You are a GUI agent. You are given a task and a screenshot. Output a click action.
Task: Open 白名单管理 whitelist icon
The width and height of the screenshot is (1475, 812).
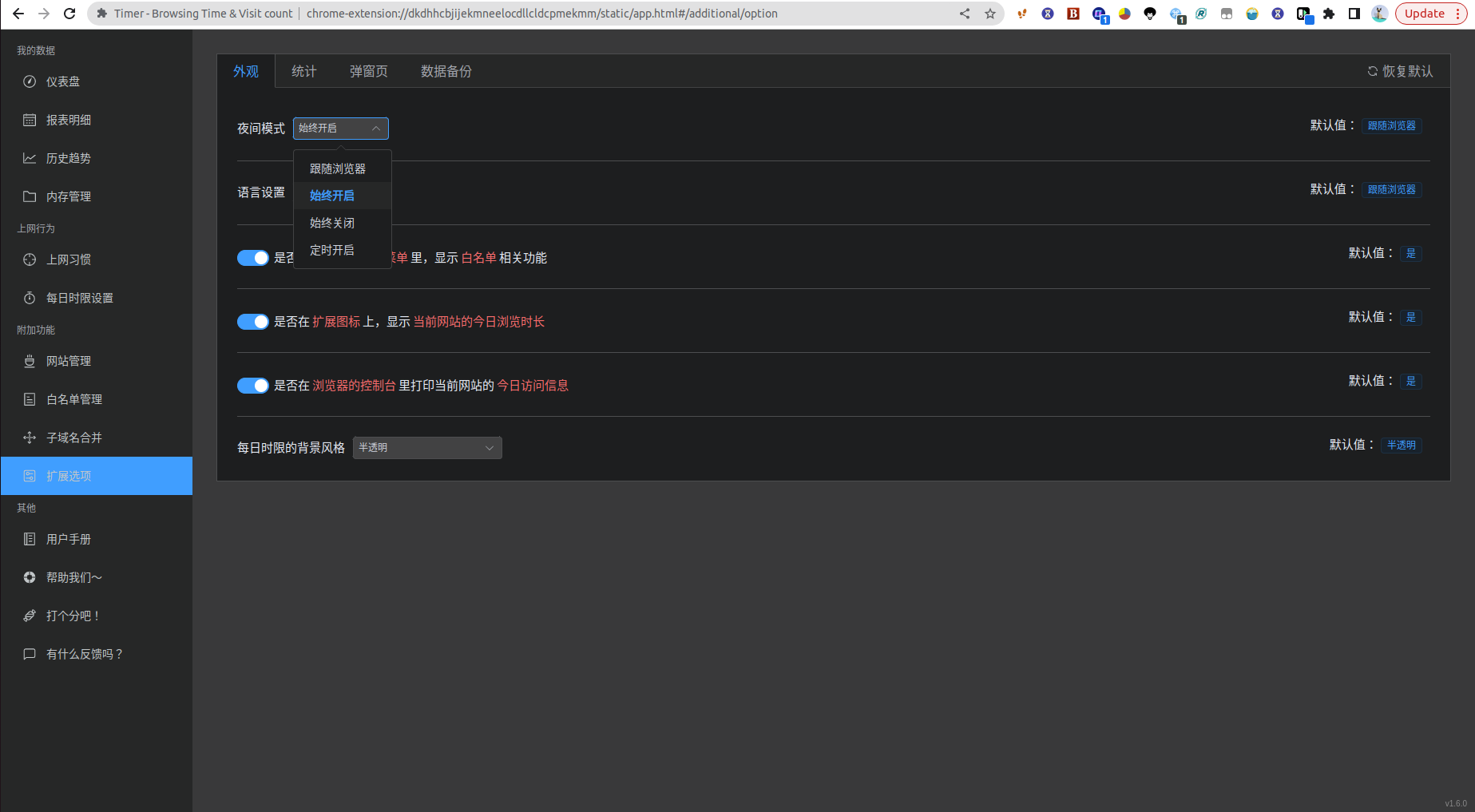coord(30,399)
